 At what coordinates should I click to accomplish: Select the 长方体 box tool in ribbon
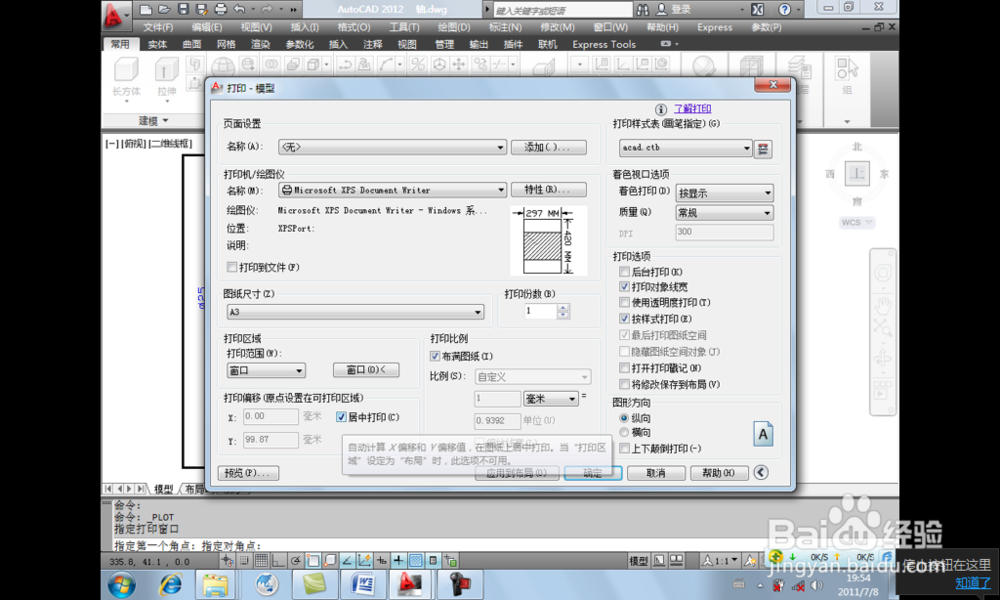[x=126, y=77]
